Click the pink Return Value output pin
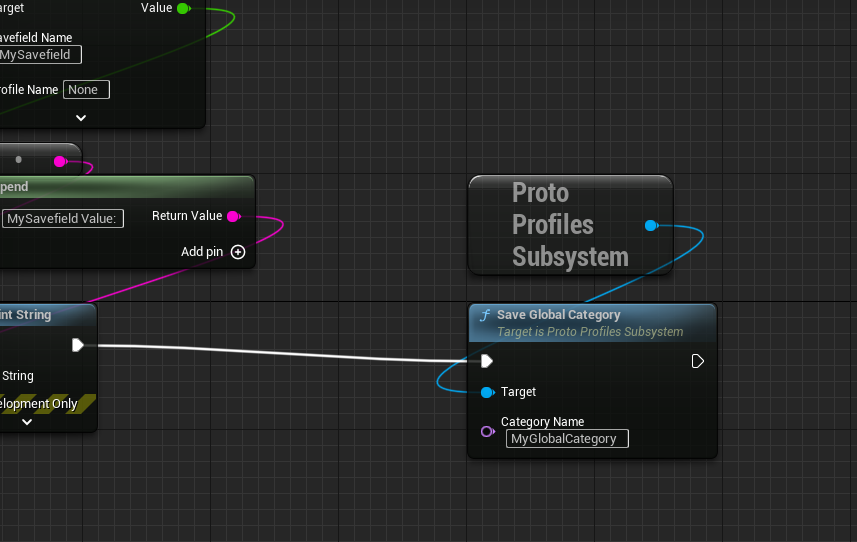The width and height of the screenshot is (857, 542). [233, 216]
